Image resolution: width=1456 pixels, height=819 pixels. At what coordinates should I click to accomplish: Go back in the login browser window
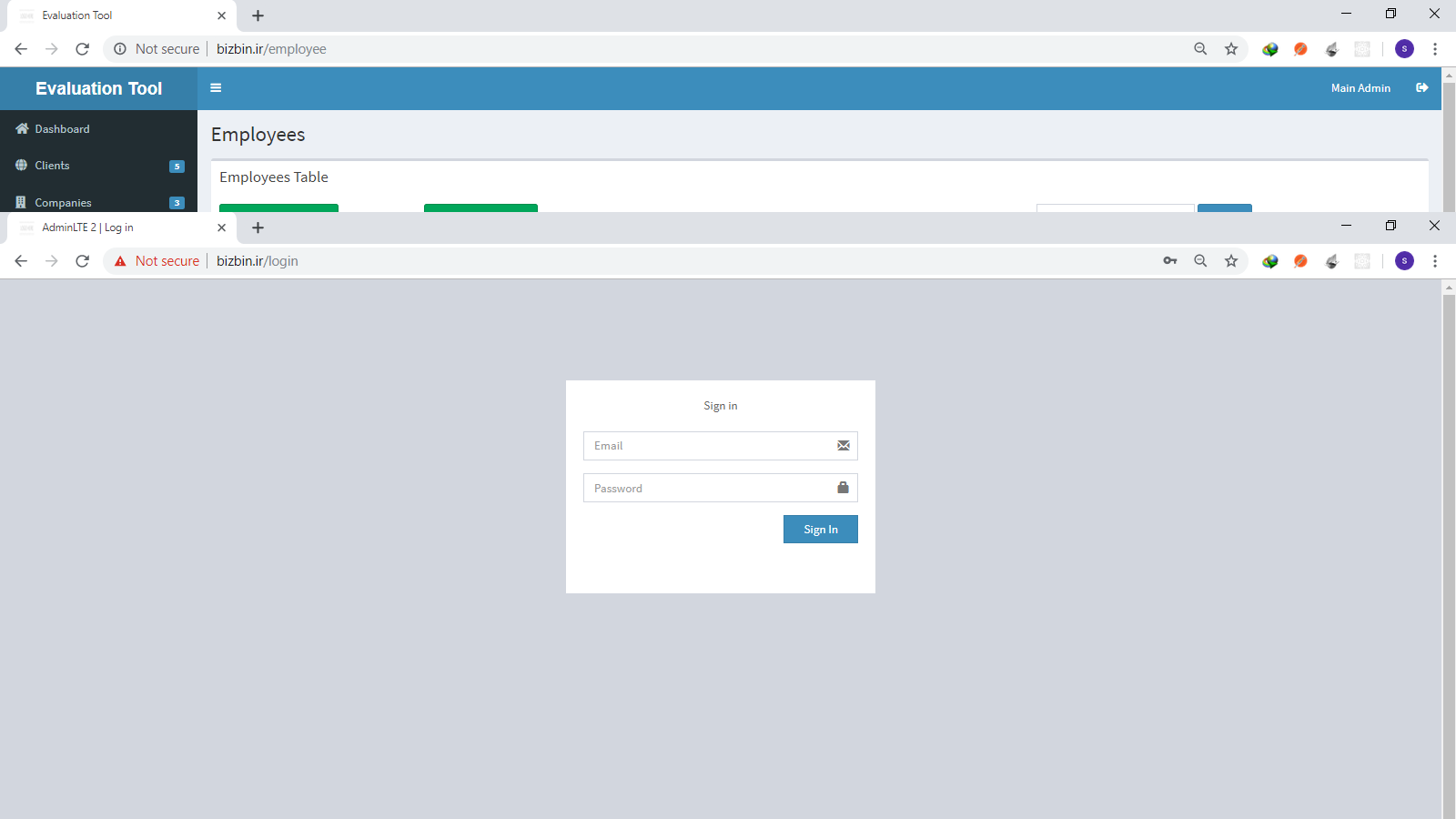[x=21, y=261]
